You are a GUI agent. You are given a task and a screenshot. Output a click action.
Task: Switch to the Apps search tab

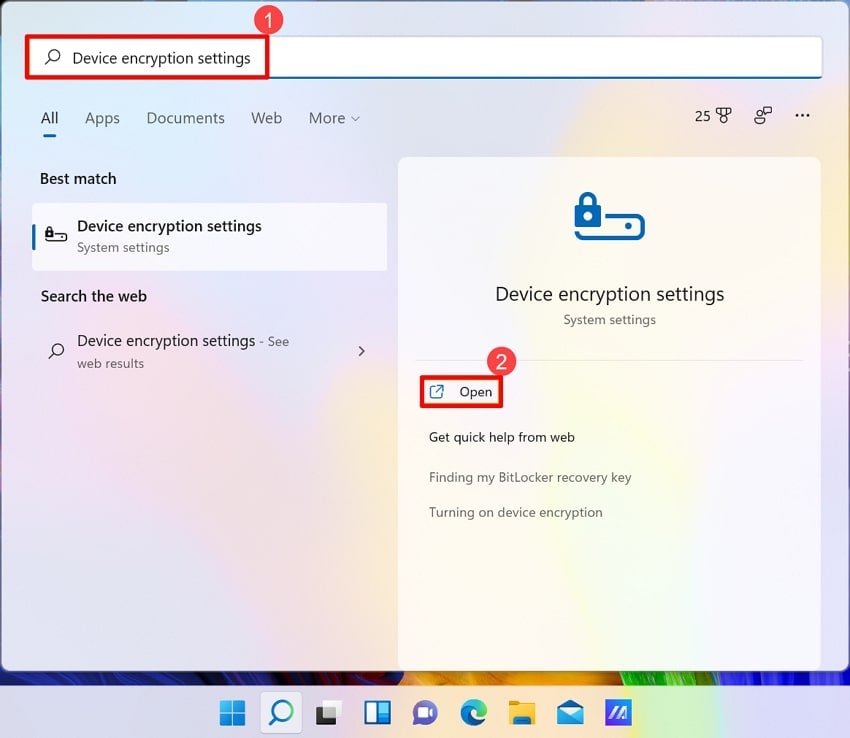[x=102, y=118]
